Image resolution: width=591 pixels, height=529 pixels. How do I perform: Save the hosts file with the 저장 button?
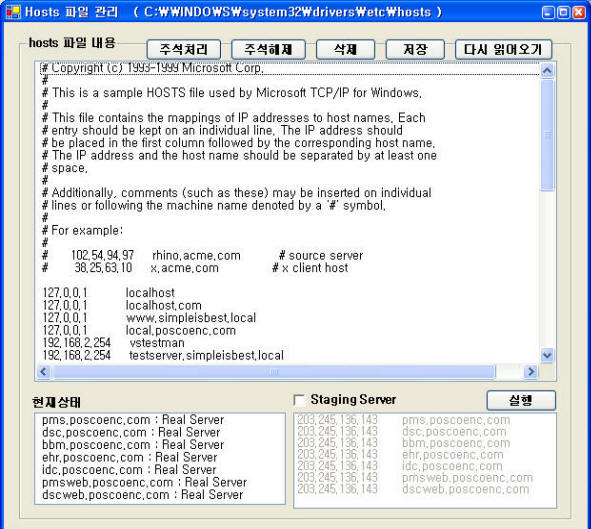[415, 49]
